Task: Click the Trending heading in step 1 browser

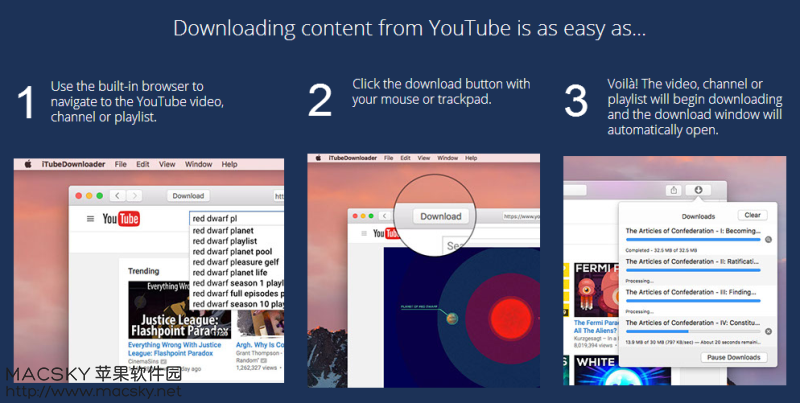Action: pos(143,271)
